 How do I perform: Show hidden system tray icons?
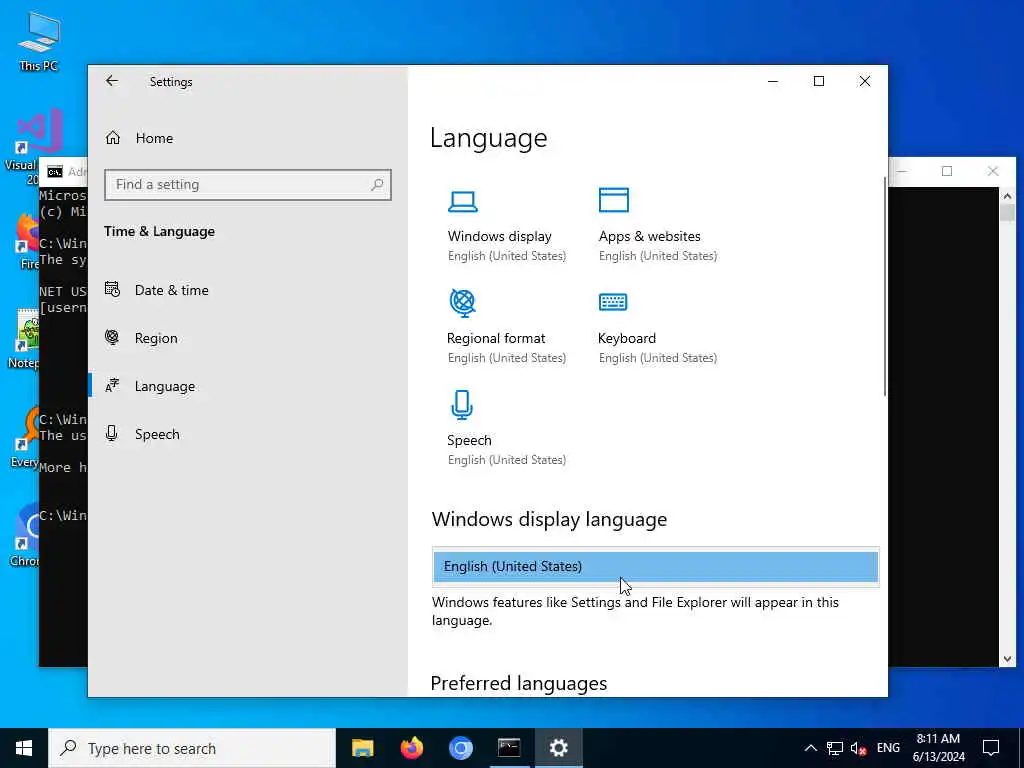(810, 748)
